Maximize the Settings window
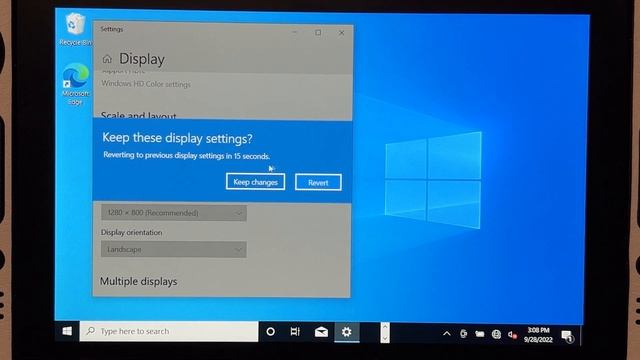The height and width of the screenshot is (360, 640). (x=318, y=33)
